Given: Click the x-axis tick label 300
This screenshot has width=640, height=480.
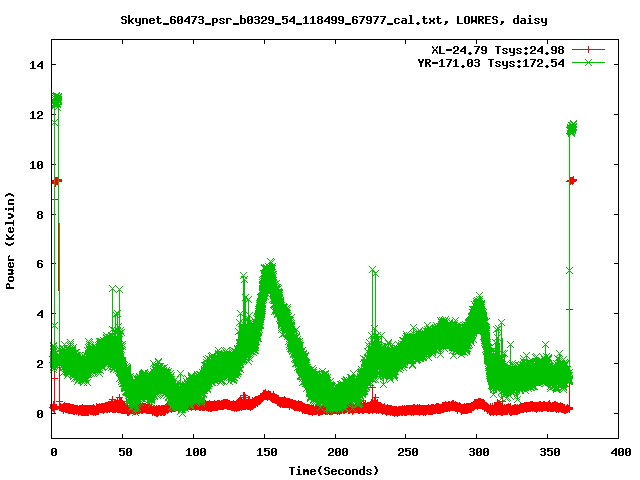Looking at the screenshot, I should (x=479, y=452).
